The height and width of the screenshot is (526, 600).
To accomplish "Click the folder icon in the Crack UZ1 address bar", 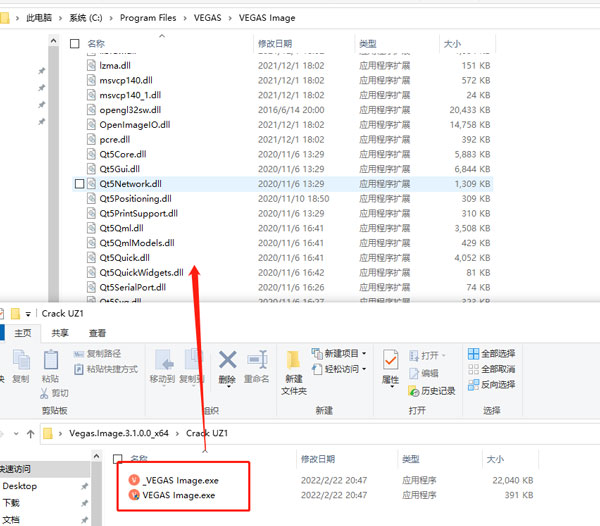I will [x=48, y=433].
